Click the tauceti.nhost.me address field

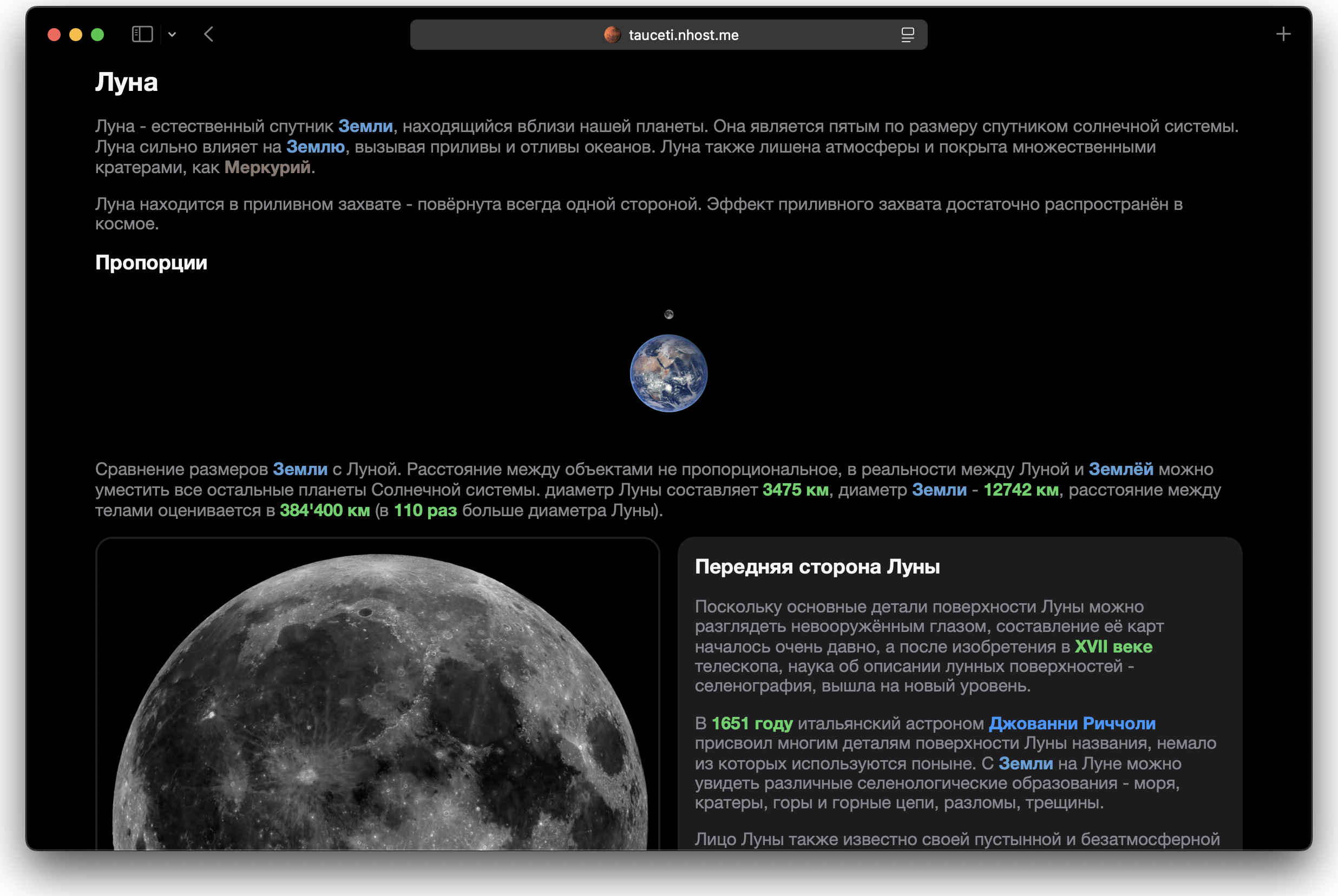tap(683, 35)
